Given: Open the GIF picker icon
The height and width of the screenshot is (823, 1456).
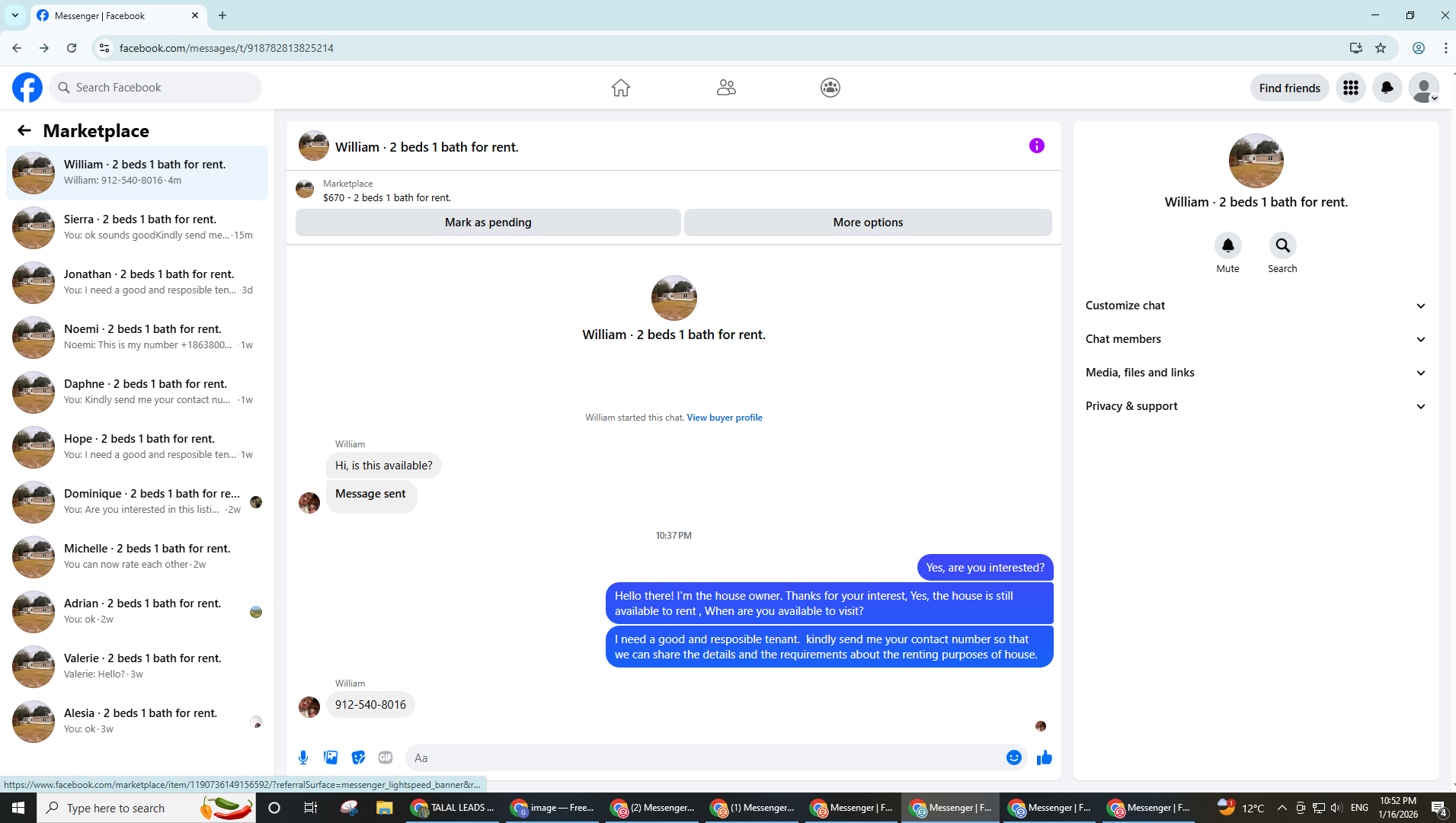Looking at the screenshot, I should 386,757.
